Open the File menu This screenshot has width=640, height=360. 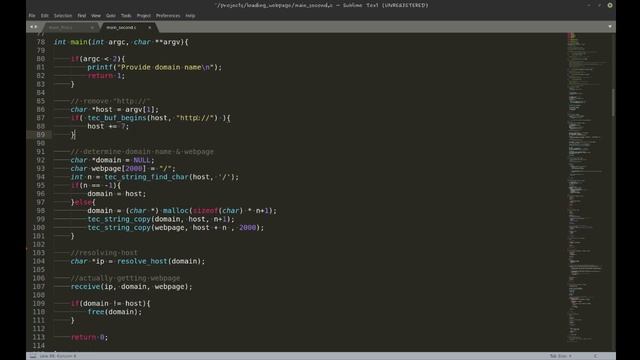pos(32,16)
